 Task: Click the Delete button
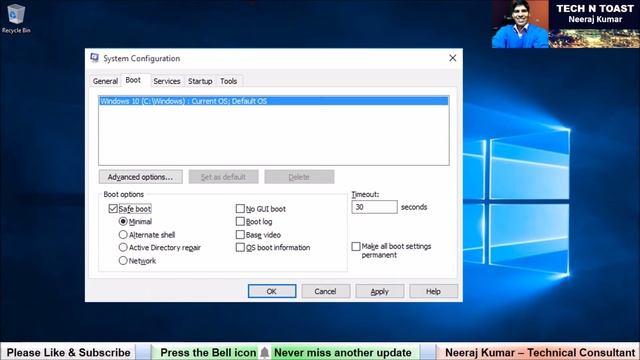pyautogui.click(x=299, y=177)
